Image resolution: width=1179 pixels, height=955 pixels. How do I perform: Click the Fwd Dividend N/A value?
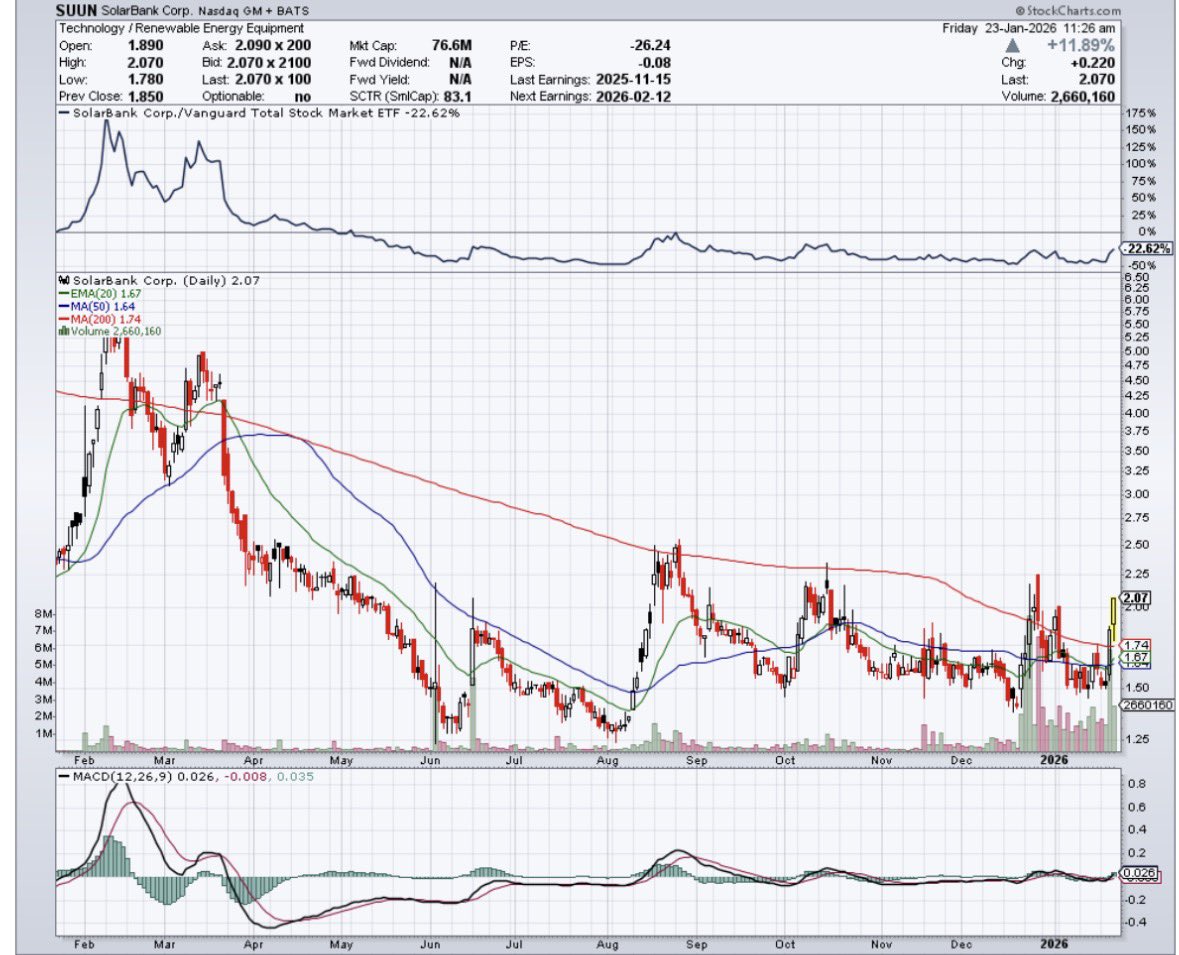tap(460, 62)
